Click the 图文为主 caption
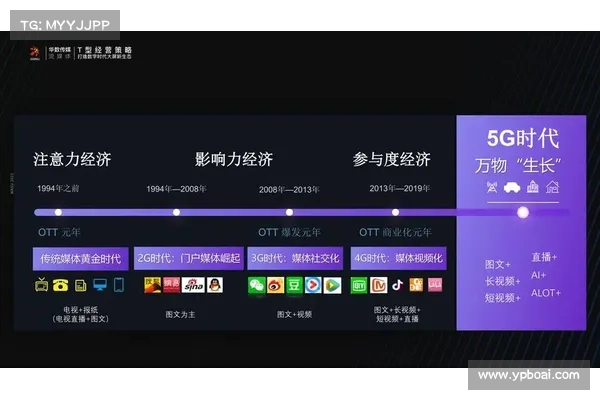This screenshot has height=400, width=600. click(180, 315)
